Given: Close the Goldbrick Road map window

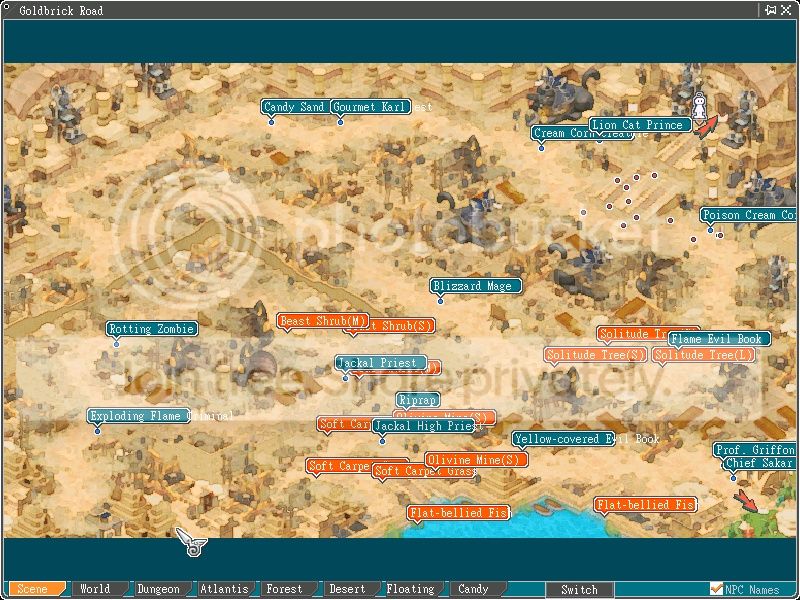Looking at the screenshot, I should (787, 10).
